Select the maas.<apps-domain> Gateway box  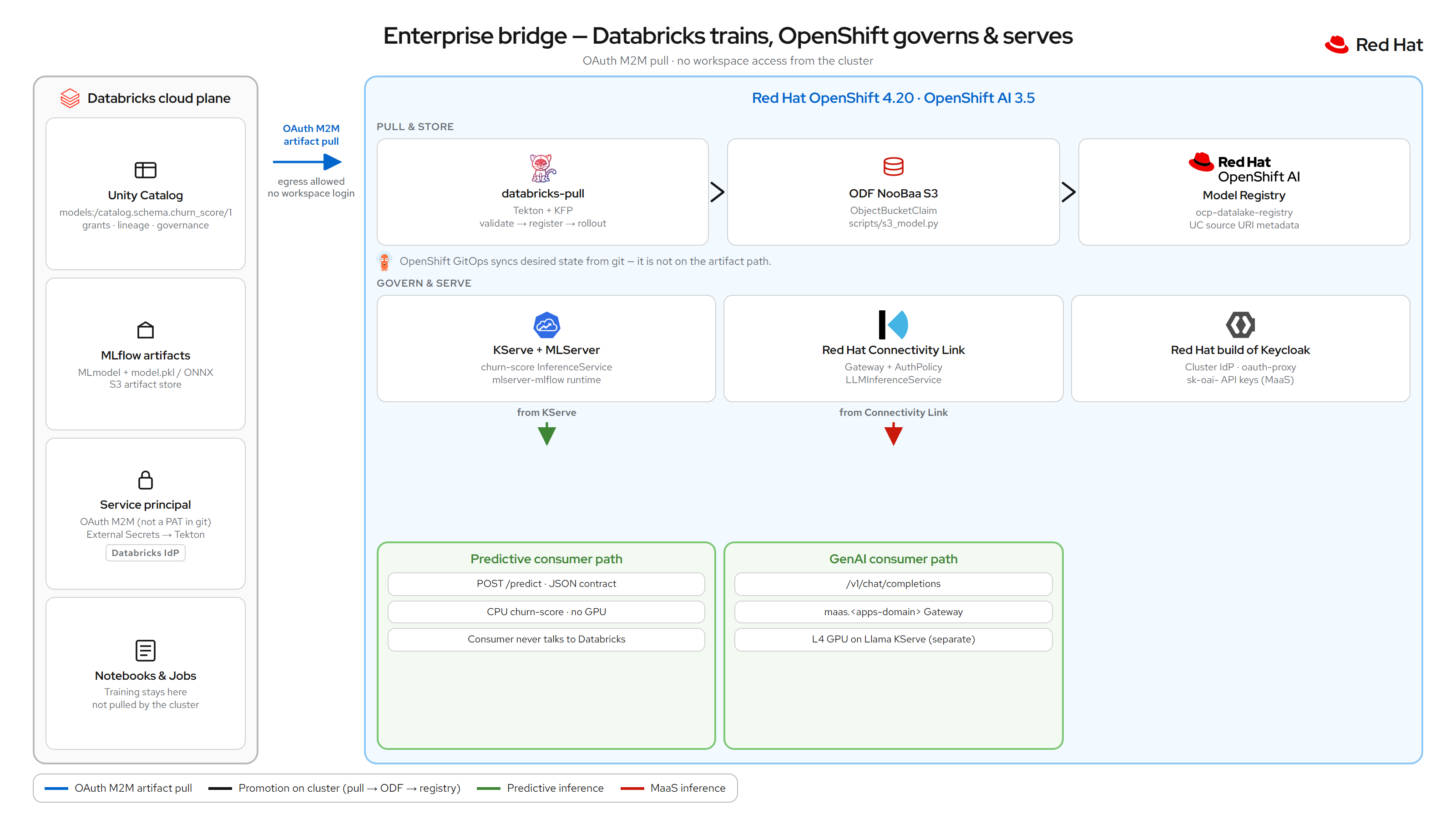893,612
